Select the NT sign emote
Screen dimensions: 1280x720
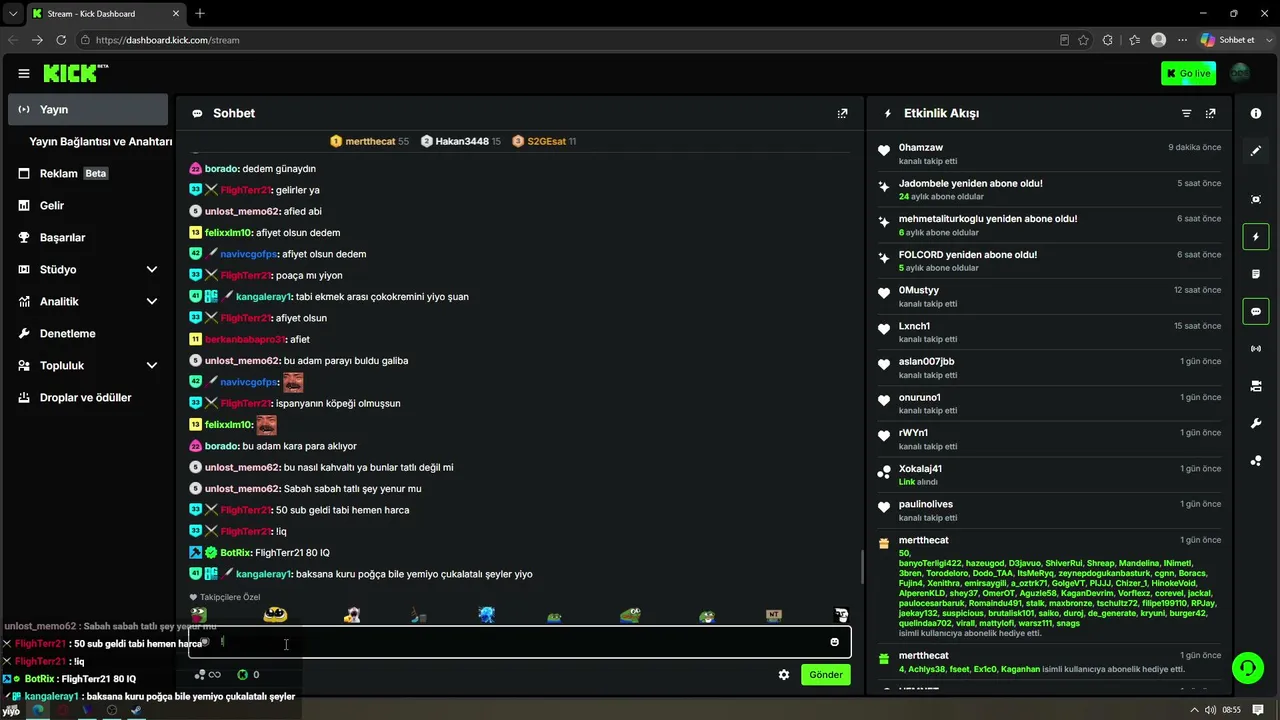click(x=774, y=615)
